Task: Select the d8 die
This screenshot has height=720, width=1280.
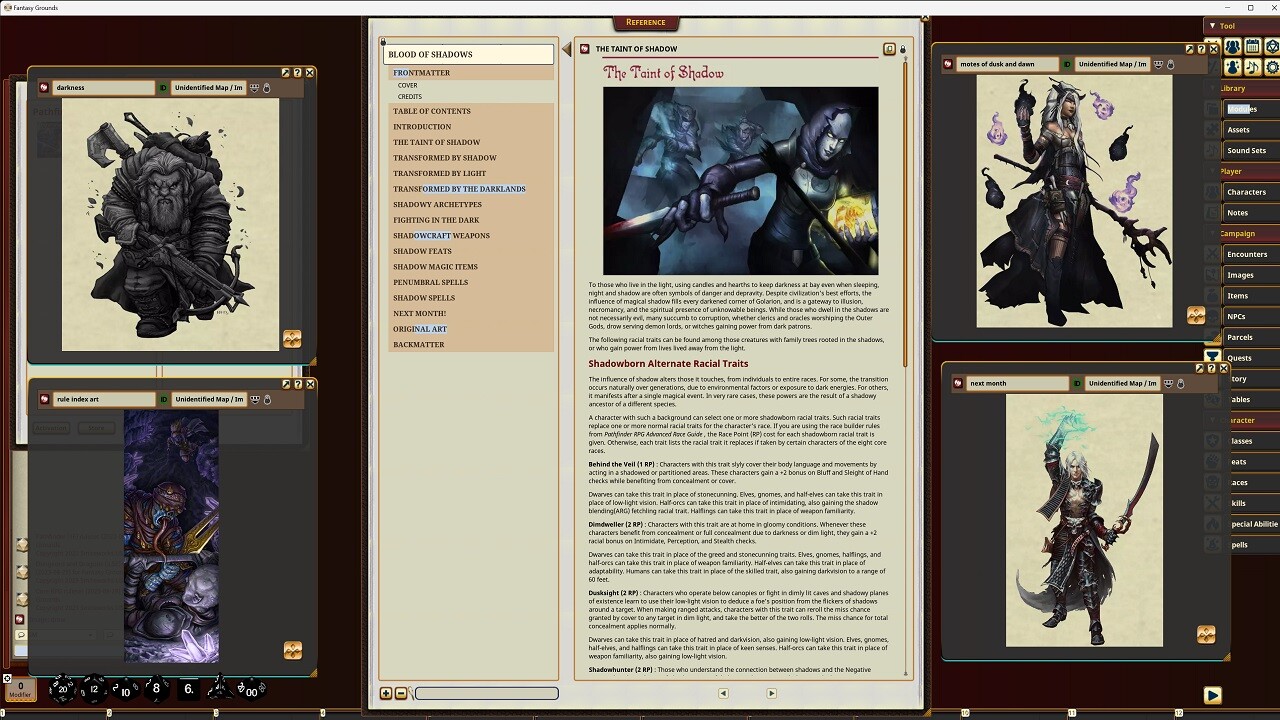Action: pyautogui.click(x=156, y=688)
